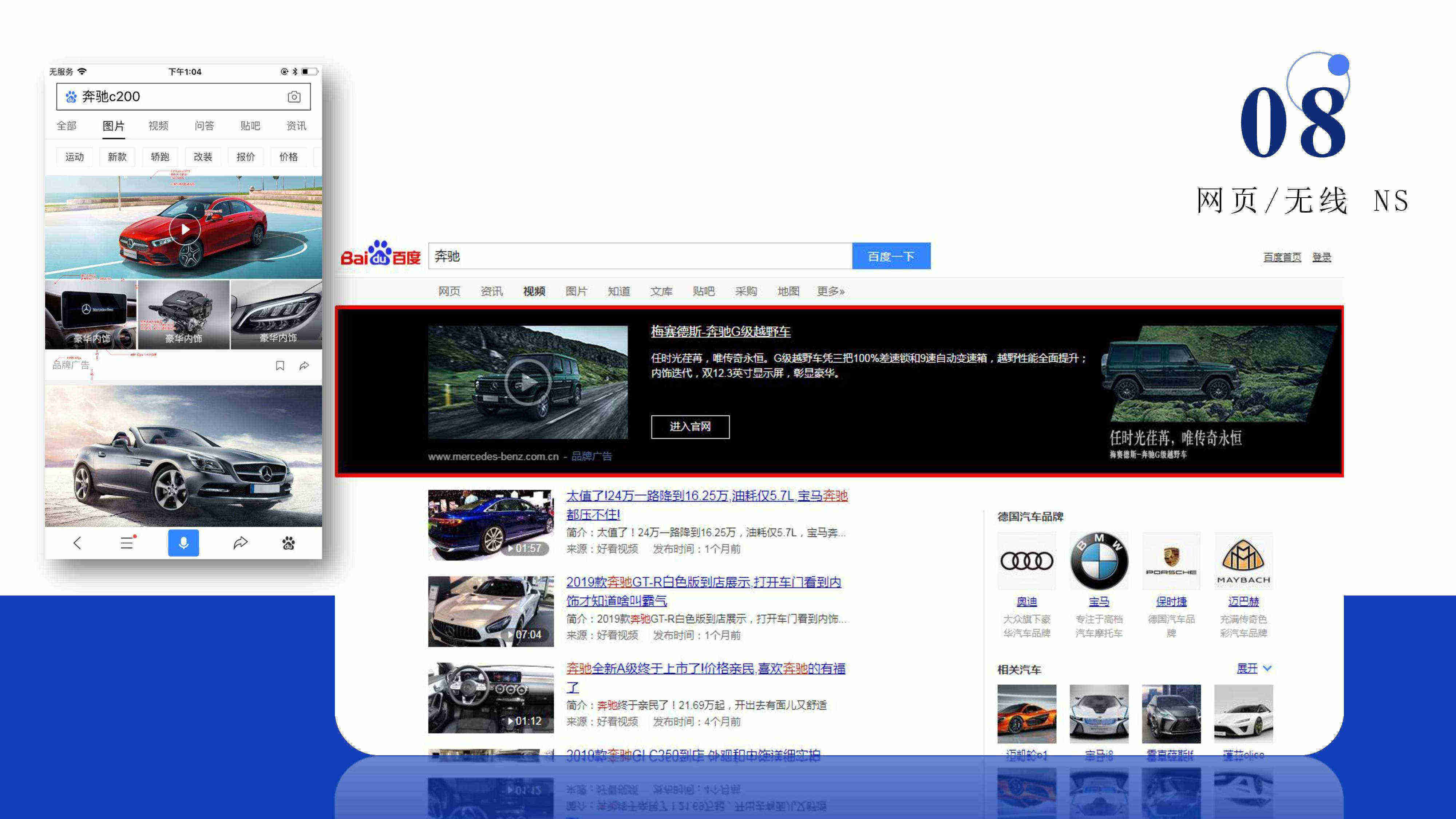Open the white GT-R video thumbnail 07:04
This screenshot has width=1456, height=819.
[x=491, y=612]
